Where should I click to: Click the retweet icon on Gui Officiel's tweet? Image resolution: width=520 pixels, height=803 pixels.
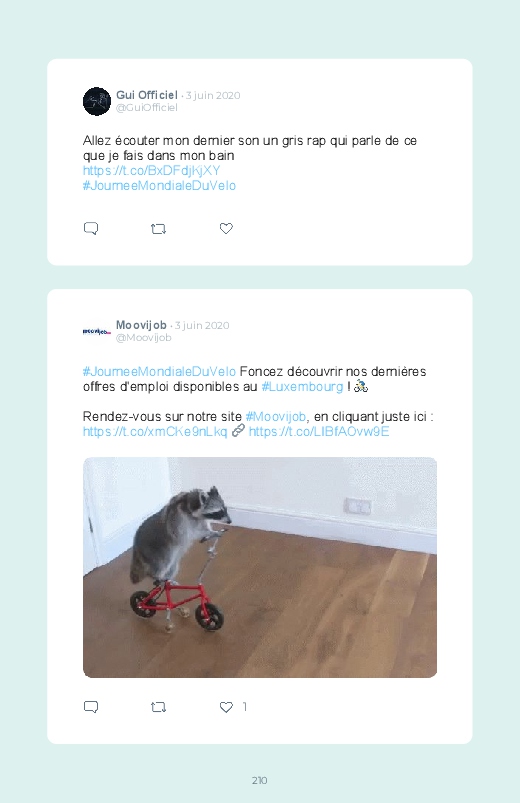(158, 229)
